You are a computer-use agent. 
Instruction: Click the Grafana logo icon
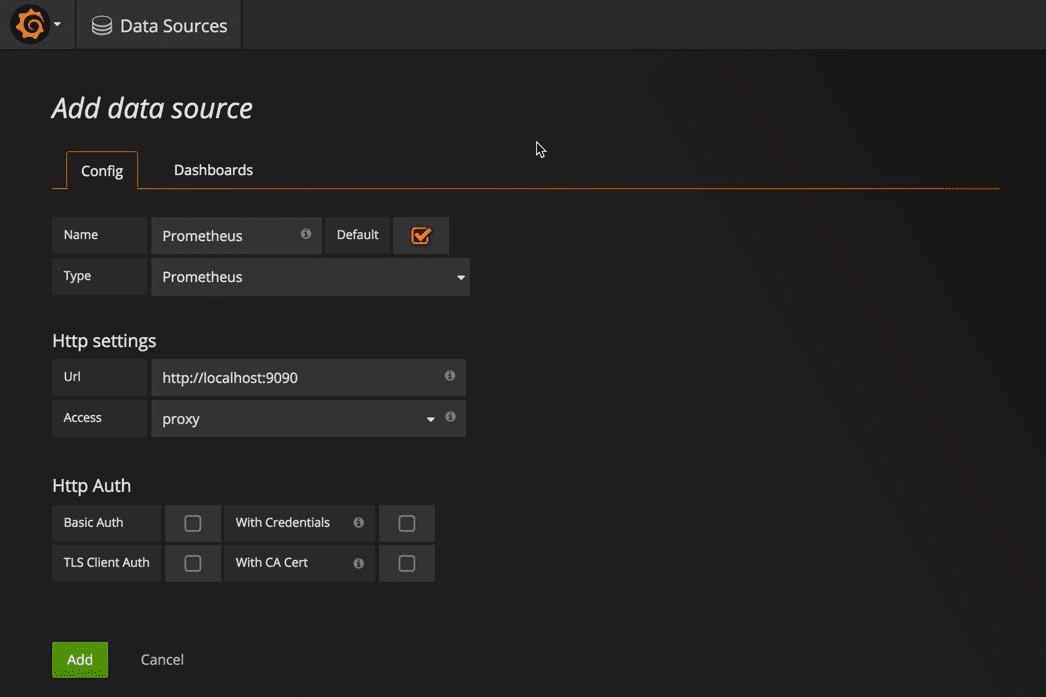30,25
